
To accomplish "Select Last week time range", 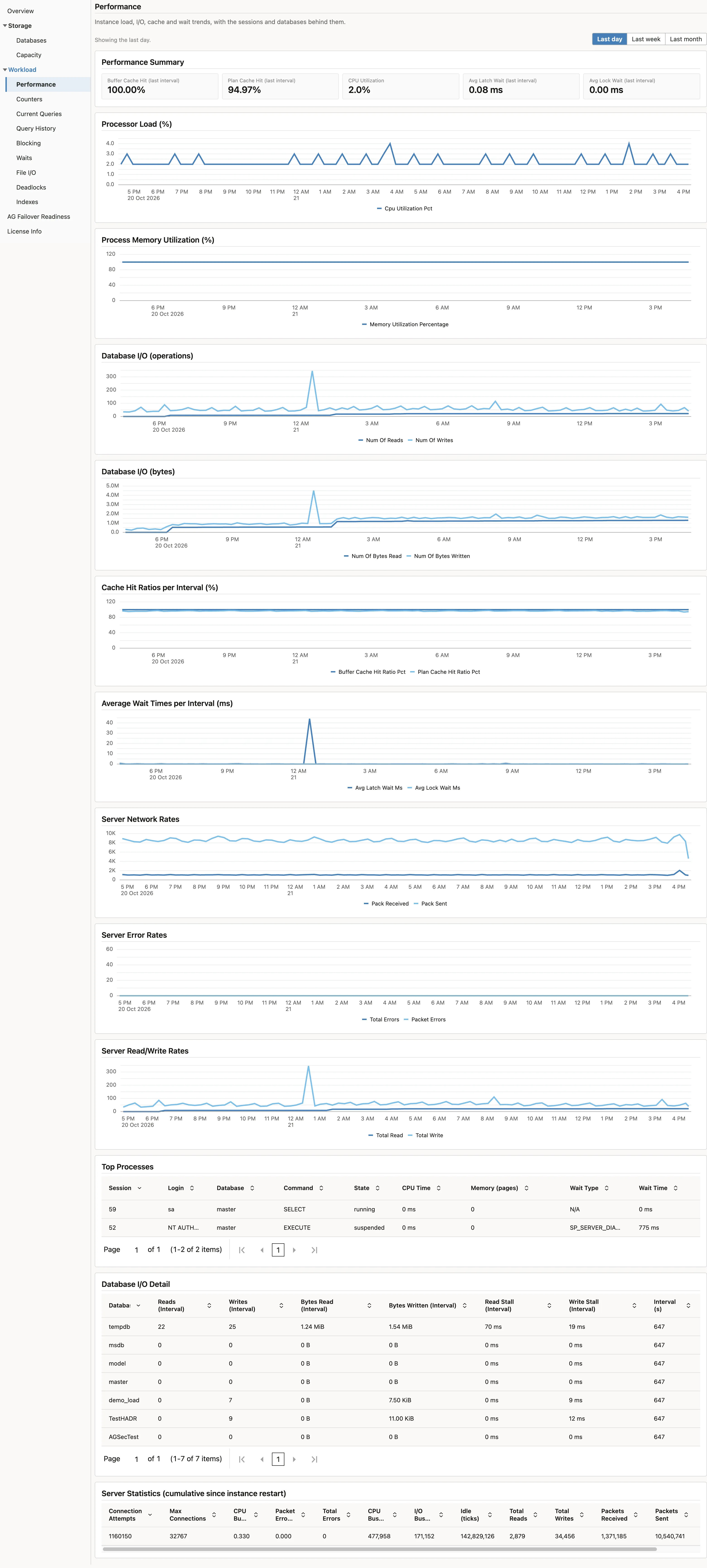I will point(646,39).
